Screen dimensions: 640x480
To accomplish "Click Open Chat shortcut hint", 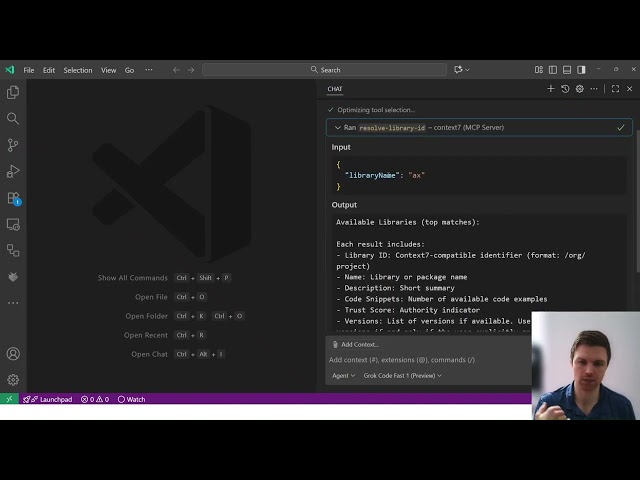I will 178,354.
